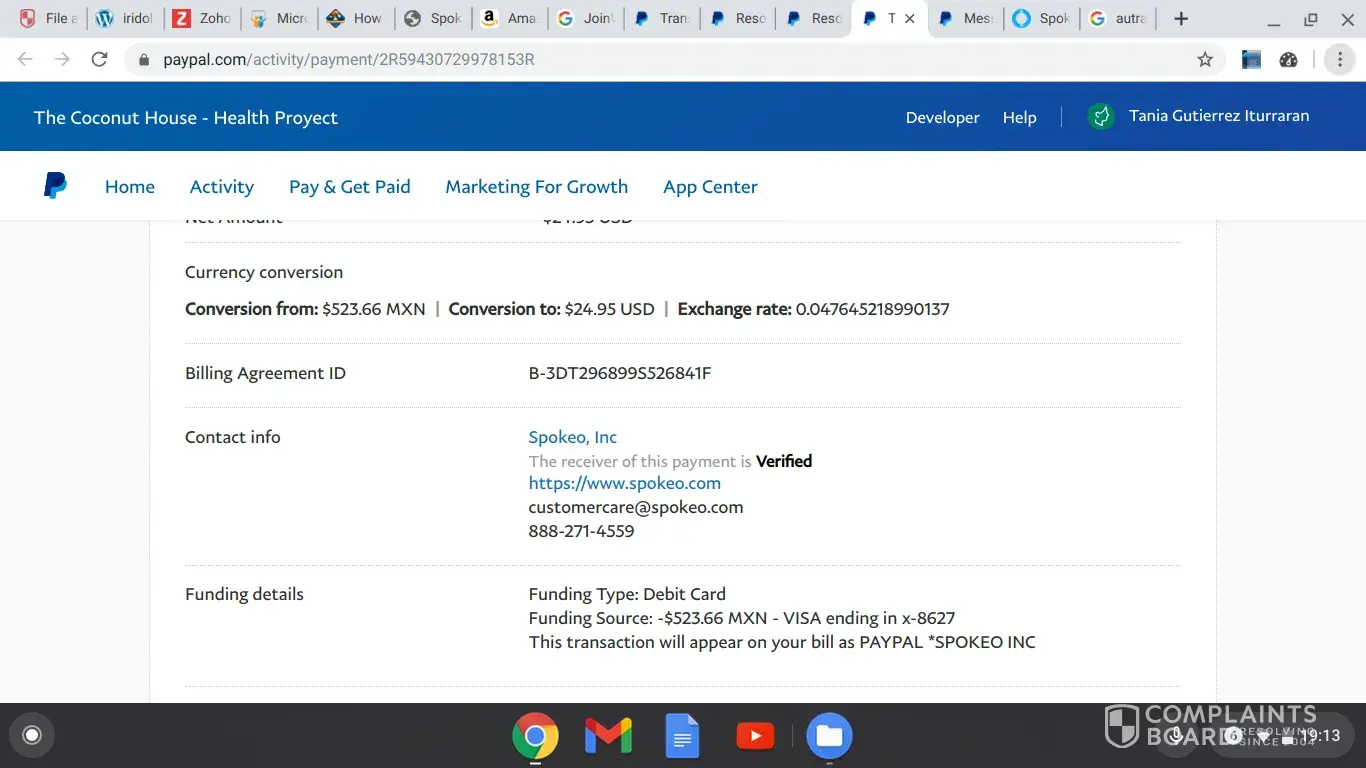Click the ChromeOS launcher button

coord(32,736)
